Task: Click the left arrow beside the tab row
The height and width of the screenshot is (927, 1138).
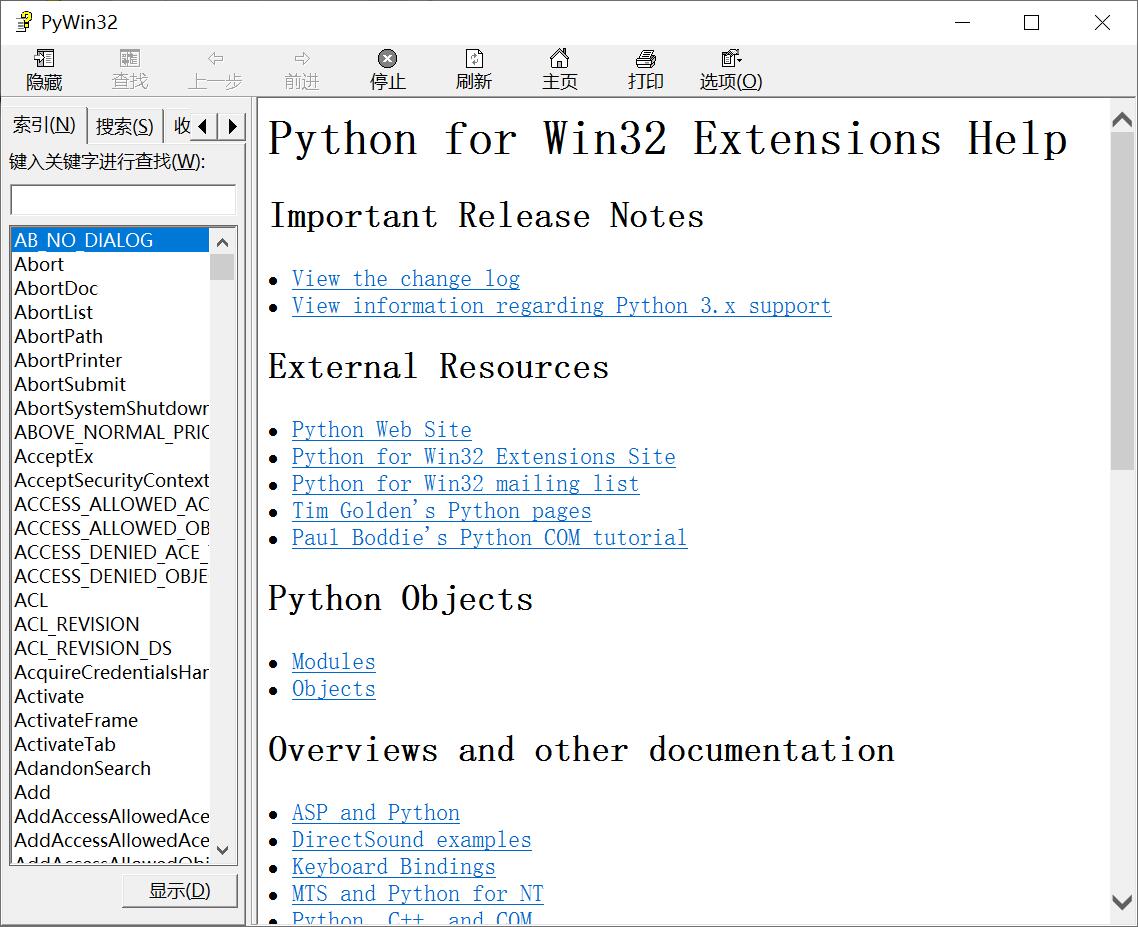Action: point(205,126)
